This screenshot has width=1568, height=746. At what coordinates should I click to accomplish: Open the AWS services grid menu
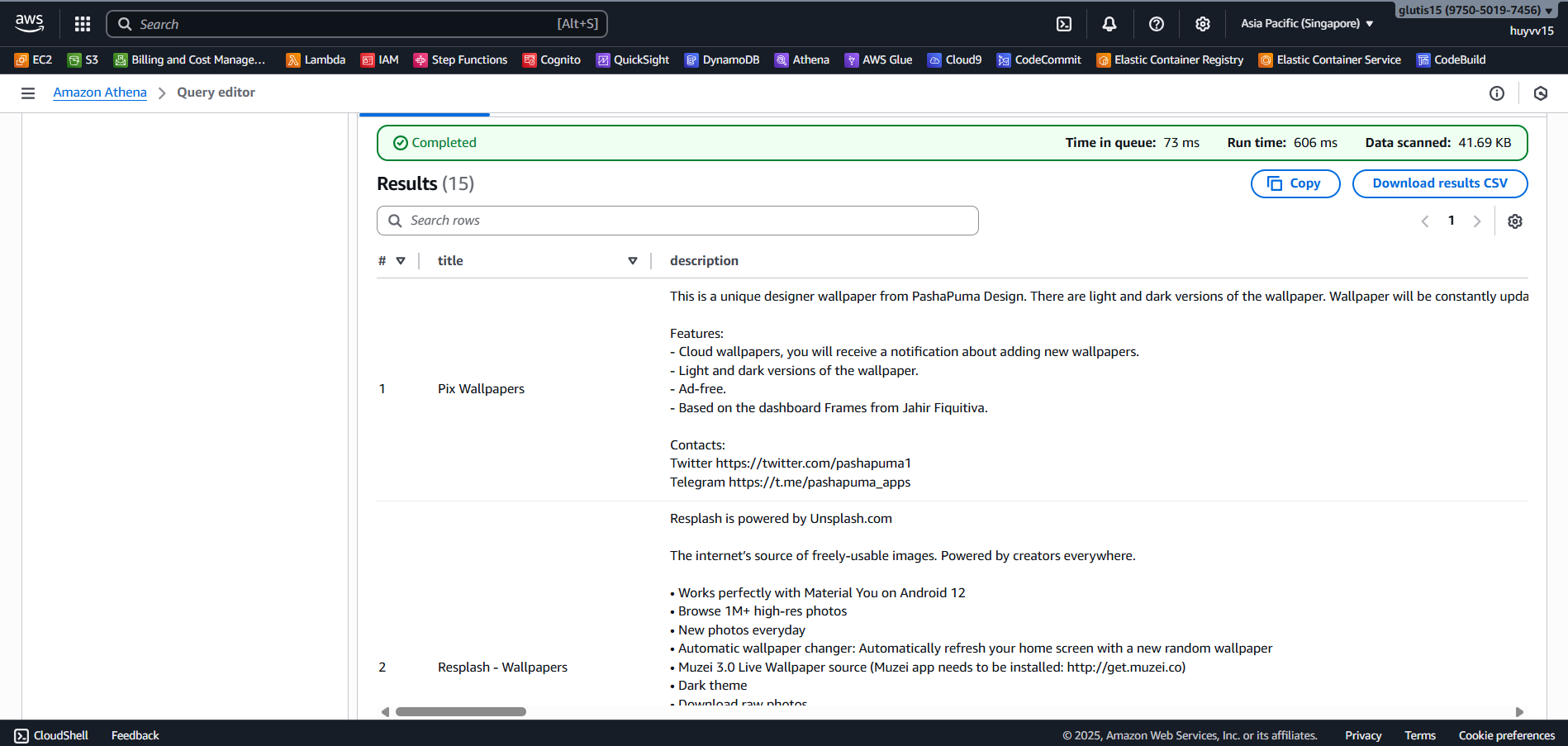click(83, 24)
